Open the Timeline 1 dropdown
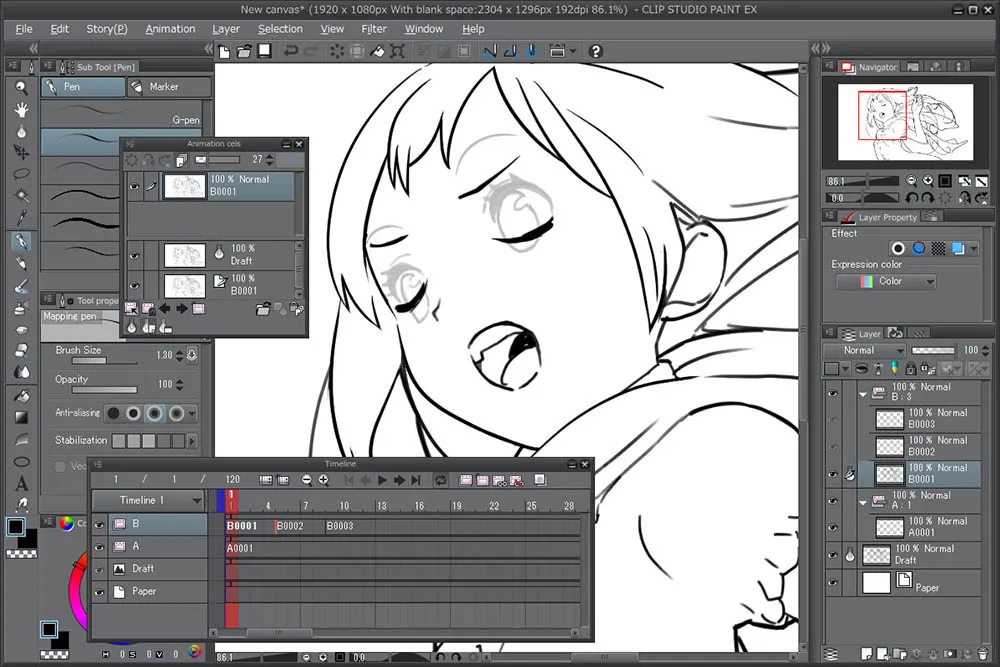The height and width of the screenshot is (667, 1000). pyautogui.click(x=197, y=499)
